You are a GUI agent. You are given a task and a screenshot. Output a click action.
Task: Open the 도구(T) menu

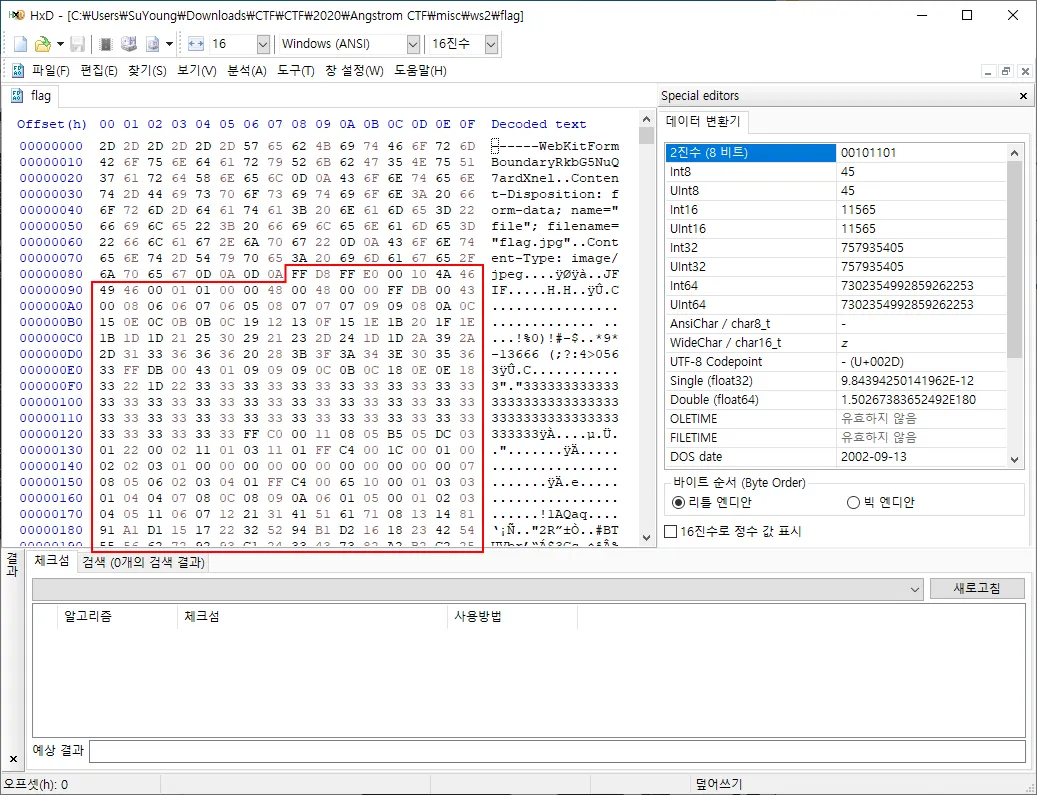pos(296,71)
